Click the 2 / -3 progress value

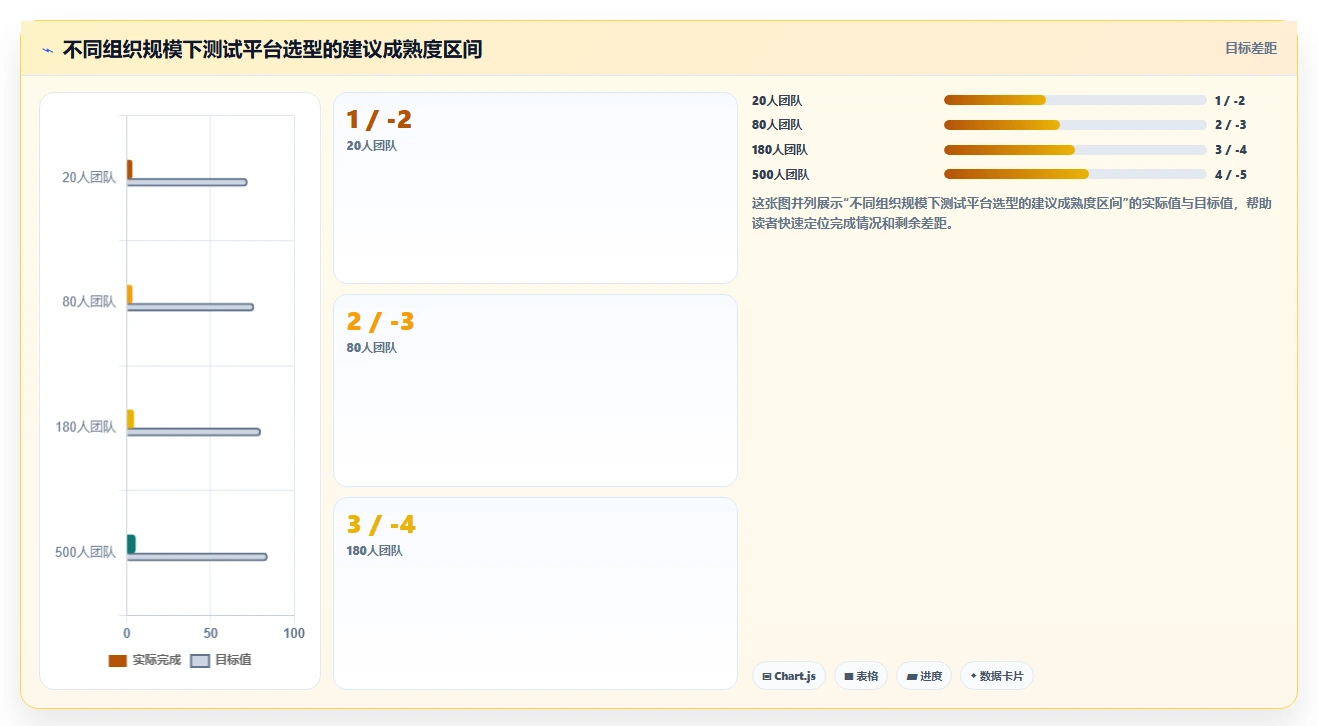[1231, 125]
